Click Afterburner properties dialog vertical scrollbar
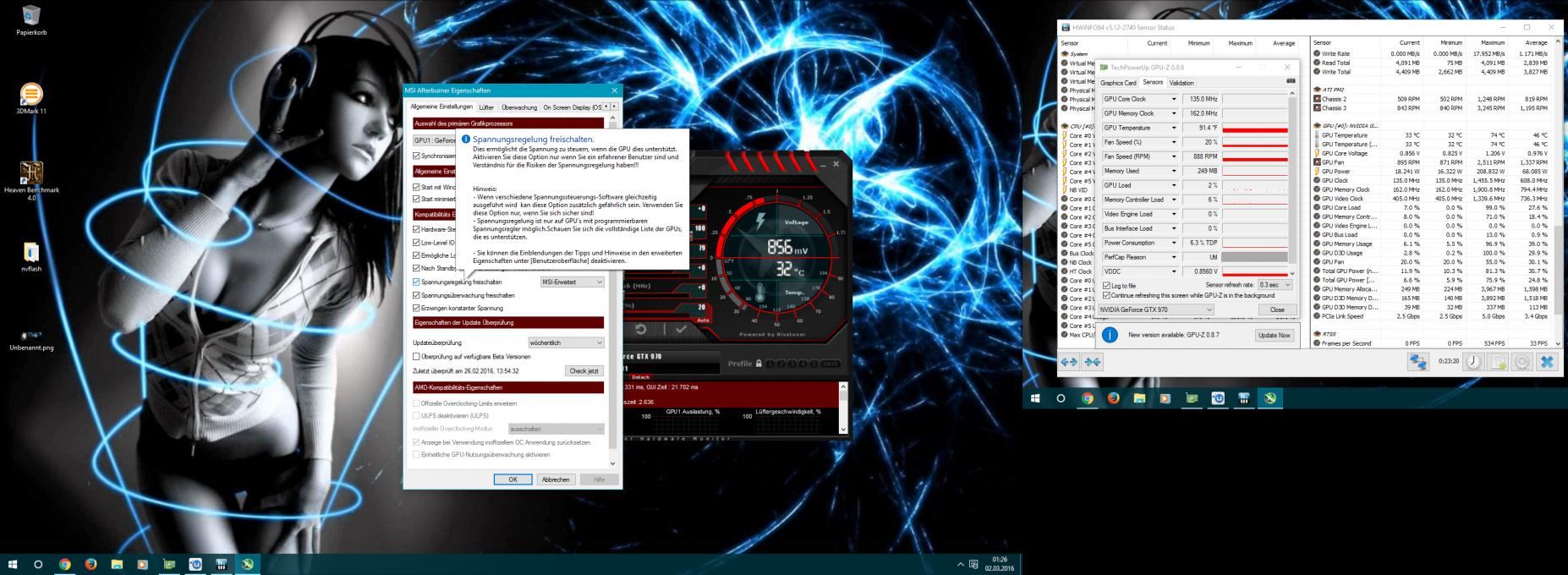Screen dimensions: 1568x575 [613, 292]
